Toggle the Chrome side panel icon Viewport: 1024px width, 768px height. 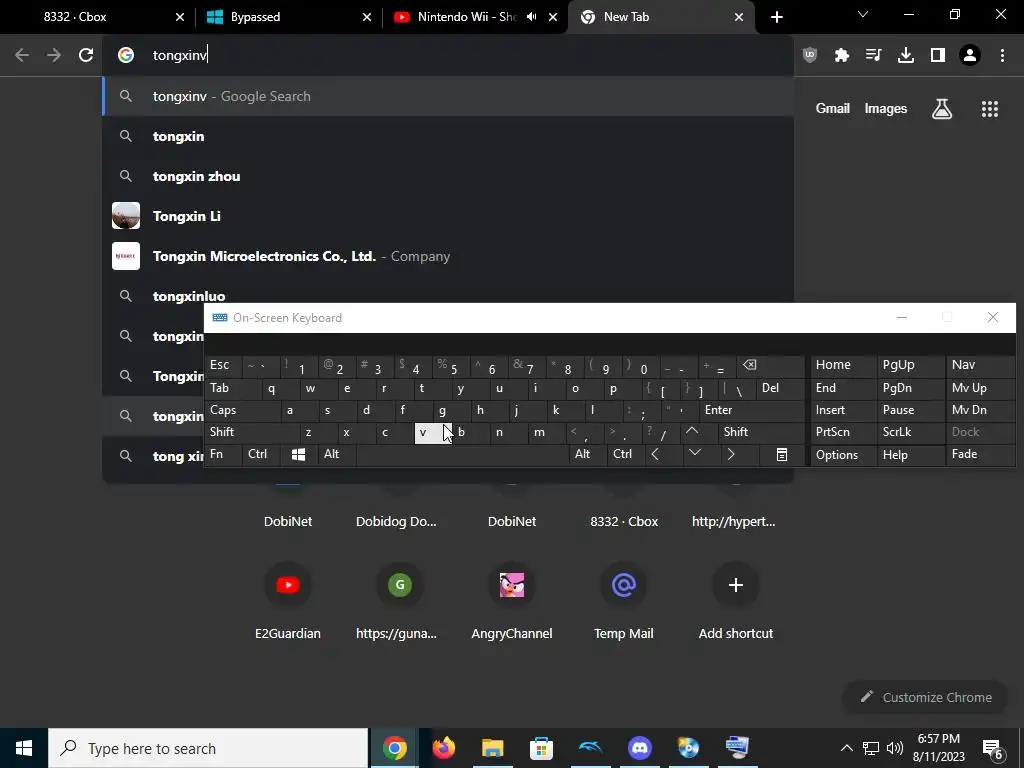click(x=938, y=55)
